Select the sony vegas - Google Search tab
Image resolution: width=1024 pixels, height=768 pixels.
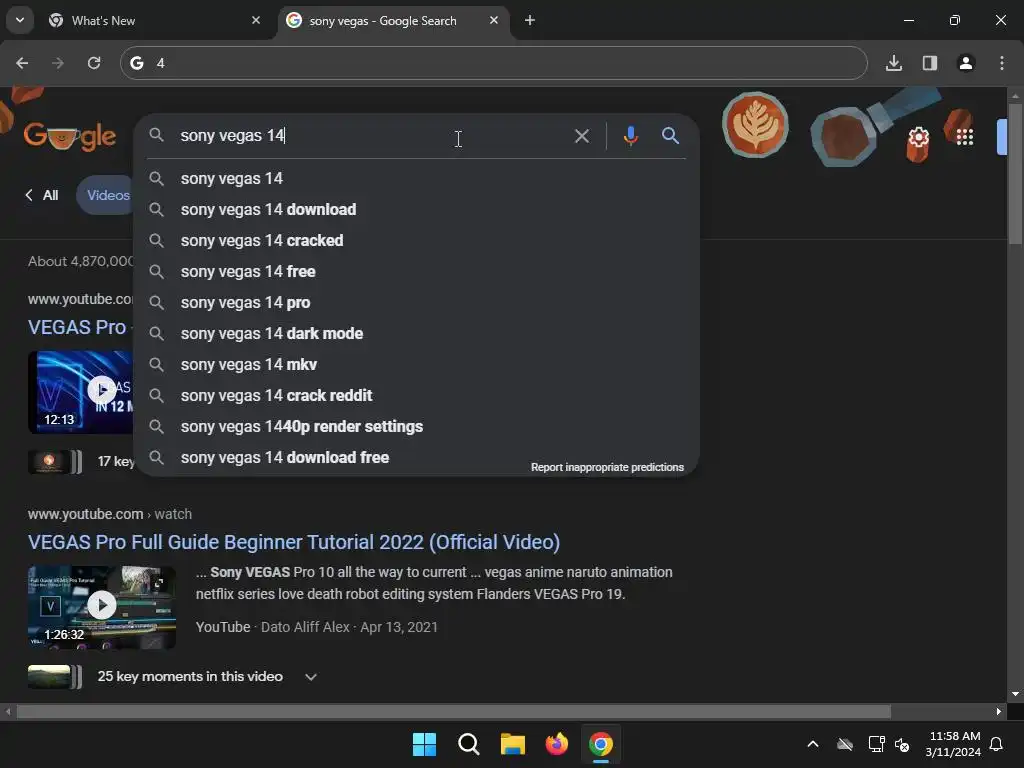(x=393, y=21)
